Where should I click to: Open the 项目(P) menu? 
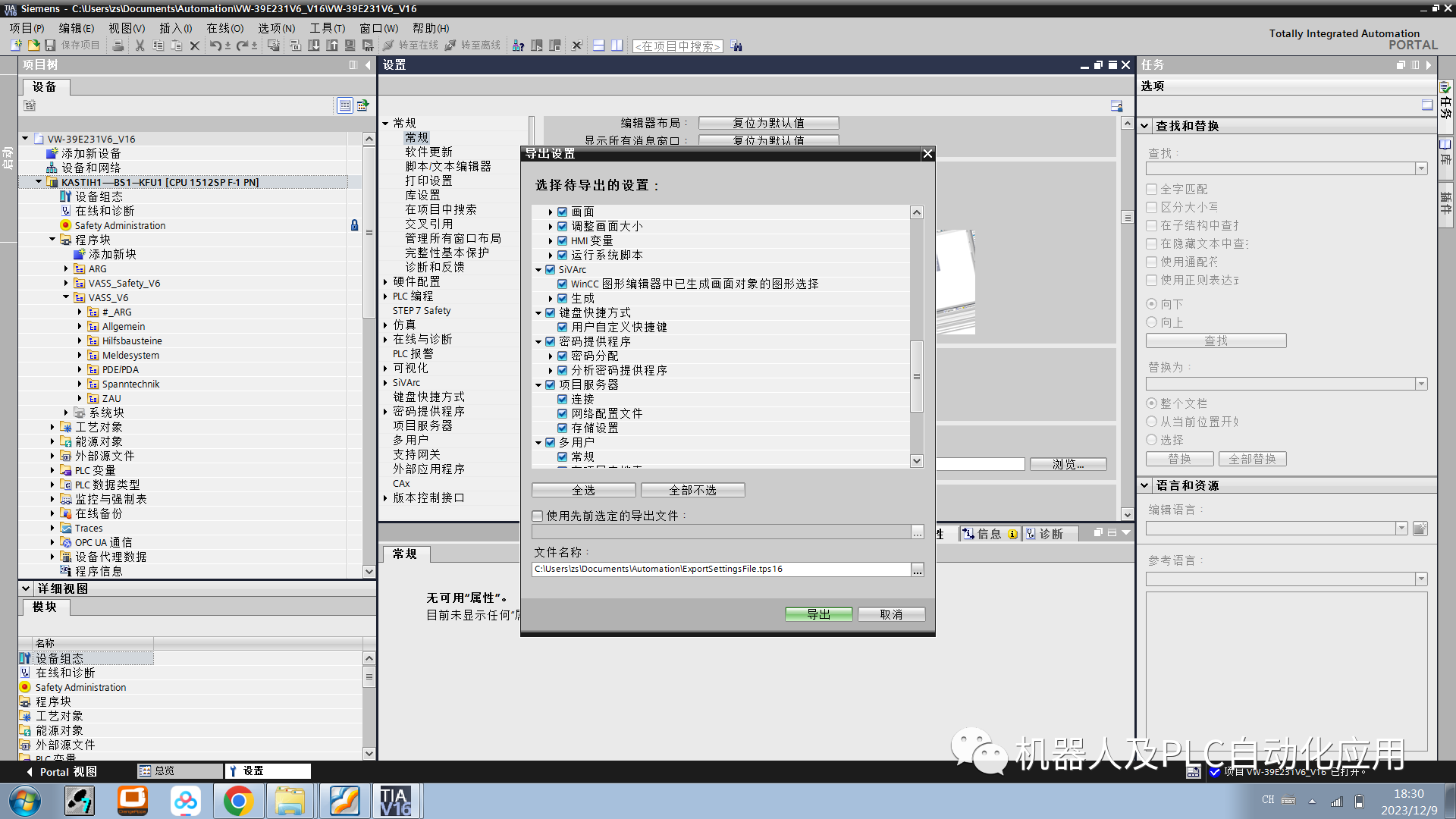pyautogui.click(x=27, y=28)
